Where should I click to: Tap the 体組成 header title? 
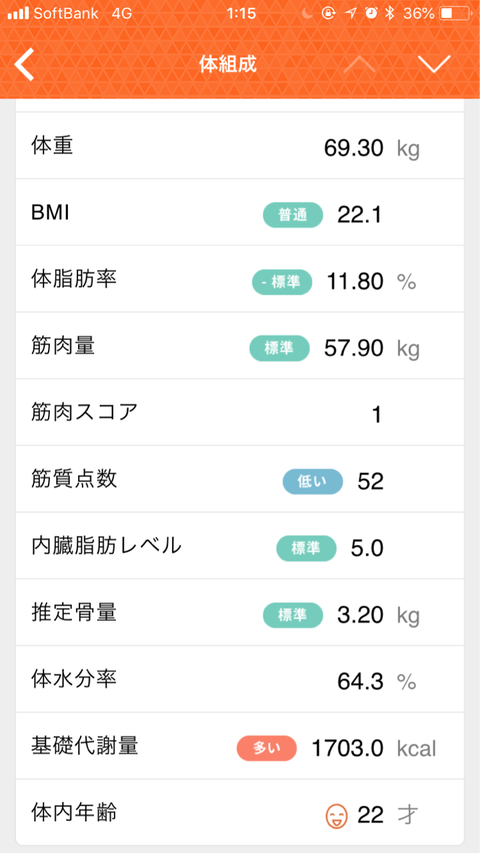pyautogui.click(x=227, y=64)
